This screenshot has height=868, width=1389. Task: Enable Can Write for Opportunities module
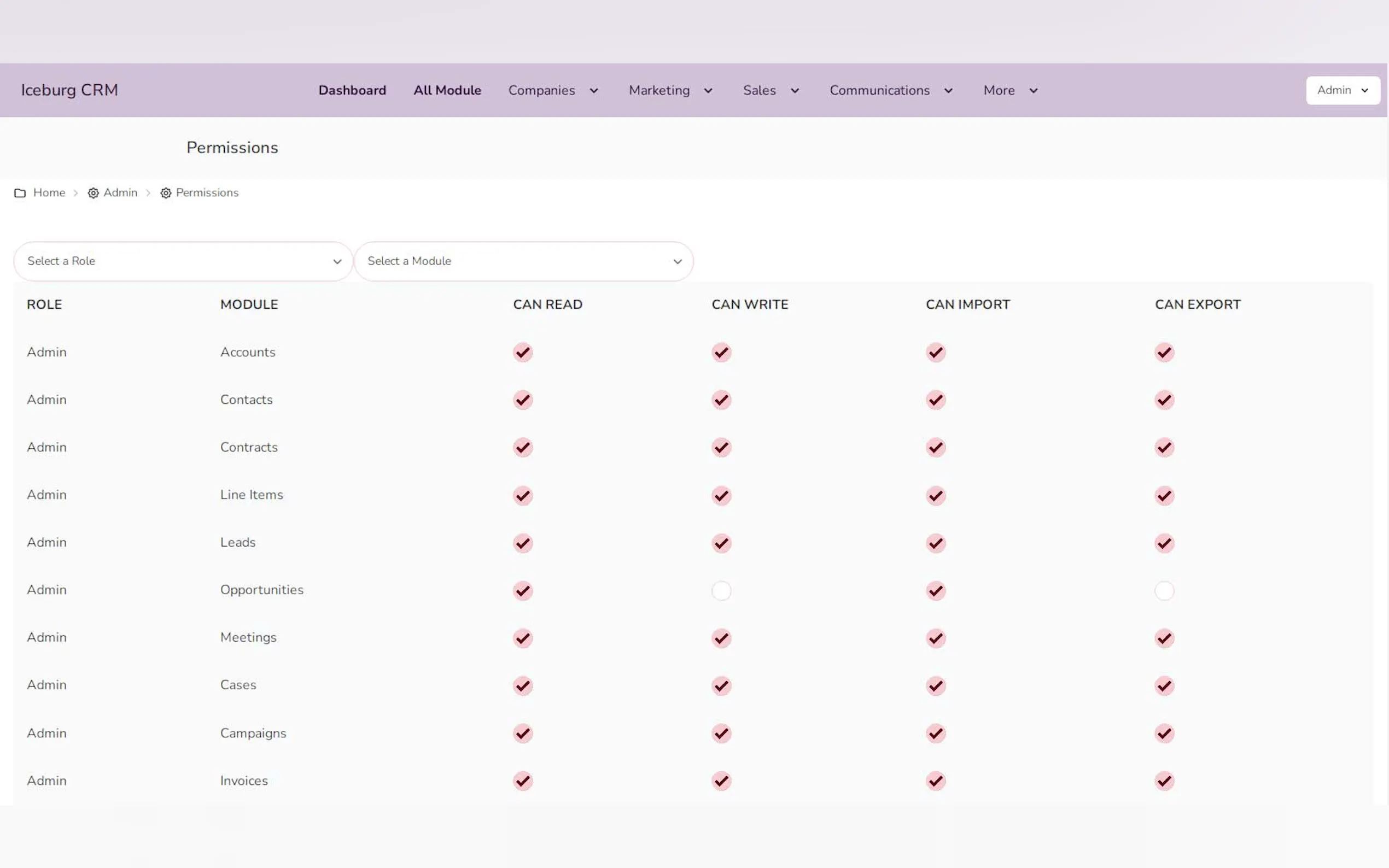coord(721,591)
